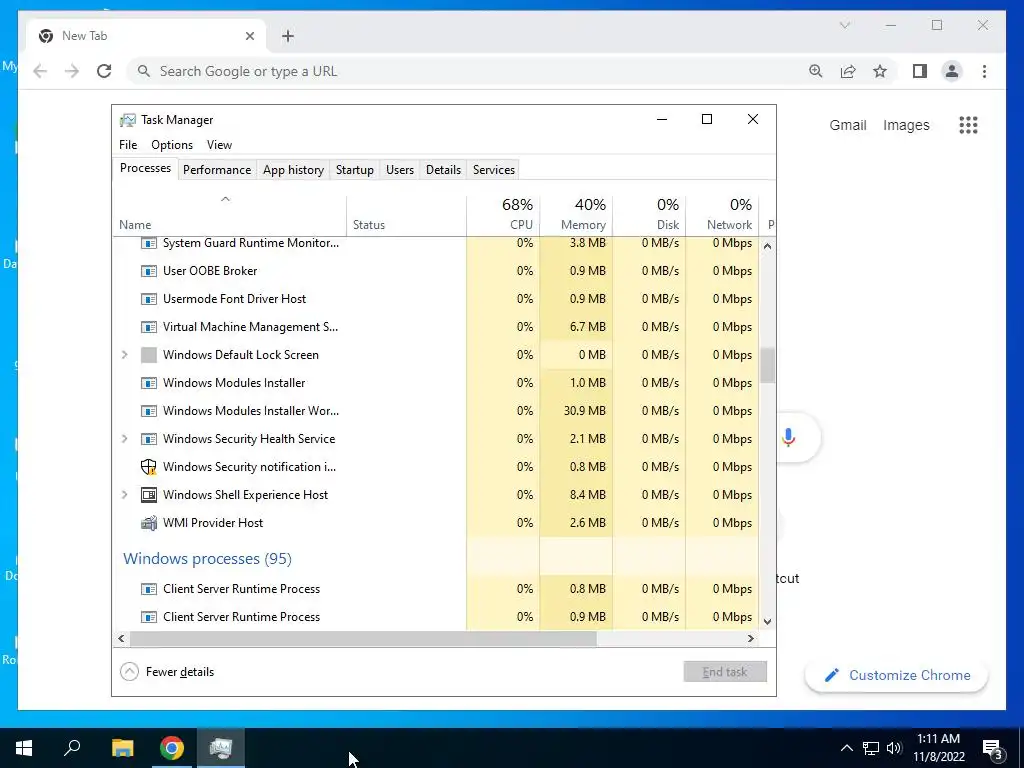Switch to the Details tab

tap(443, 170)
